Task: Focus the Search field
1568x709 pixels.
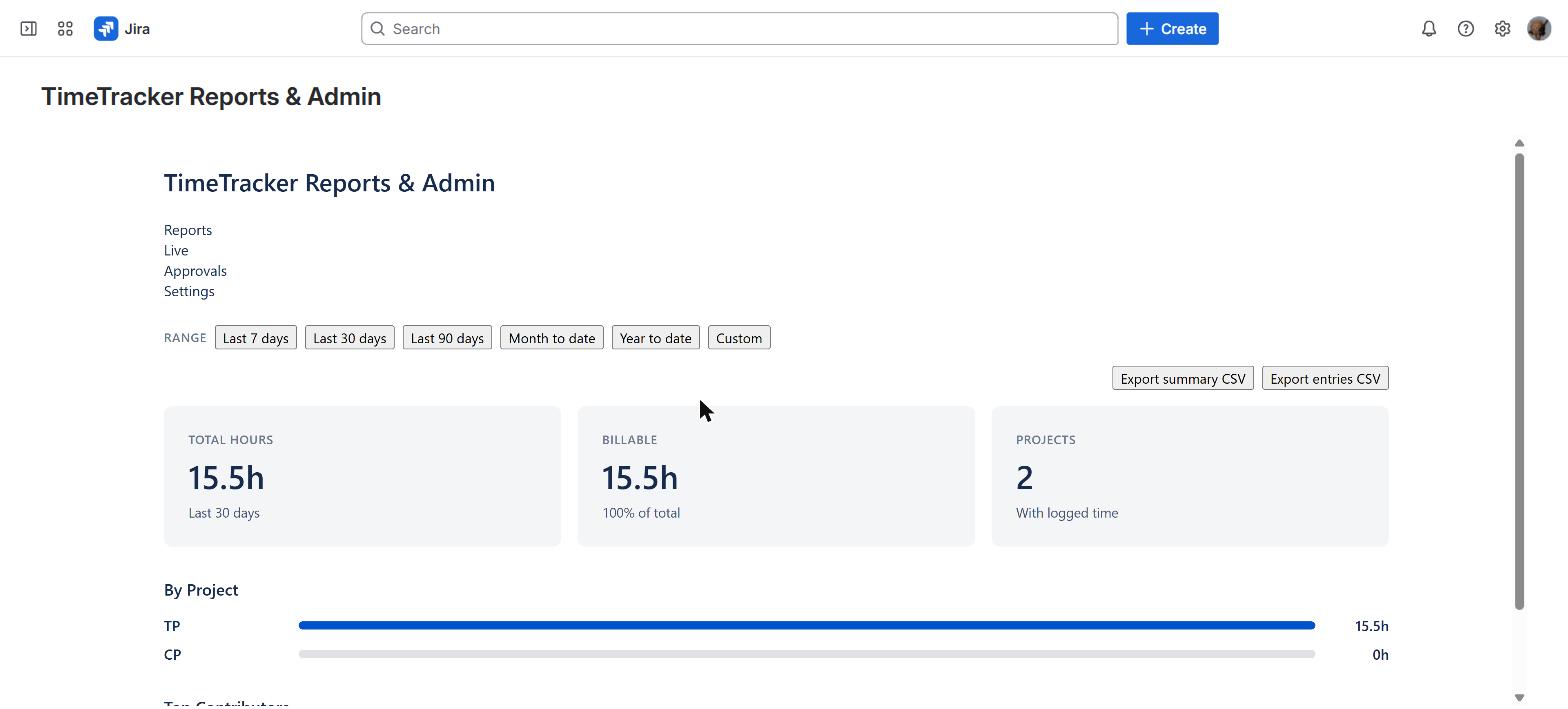Action: (740, 29)
